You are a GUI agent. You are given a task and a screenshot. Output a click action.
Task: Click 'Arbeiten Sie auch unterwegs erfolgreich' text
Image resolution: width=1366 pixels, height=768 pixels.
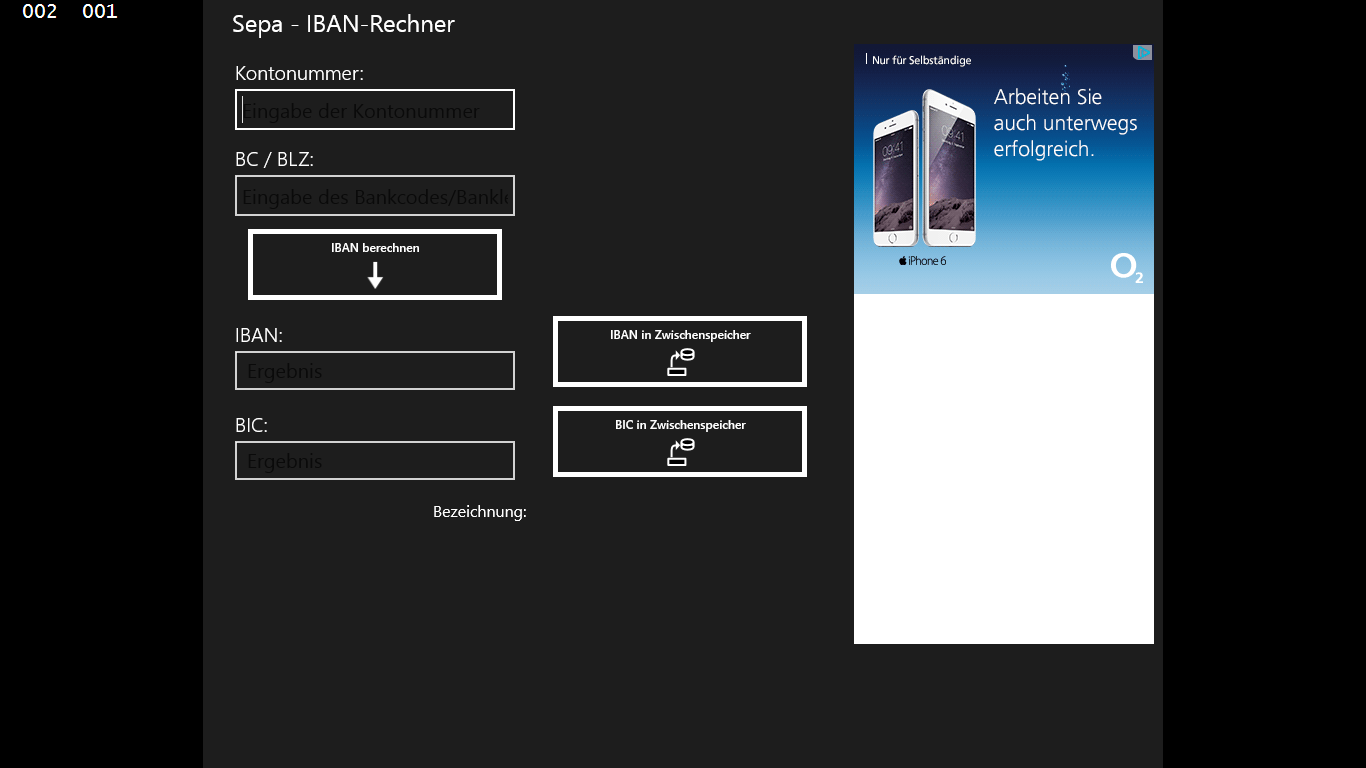[1065, 123]
